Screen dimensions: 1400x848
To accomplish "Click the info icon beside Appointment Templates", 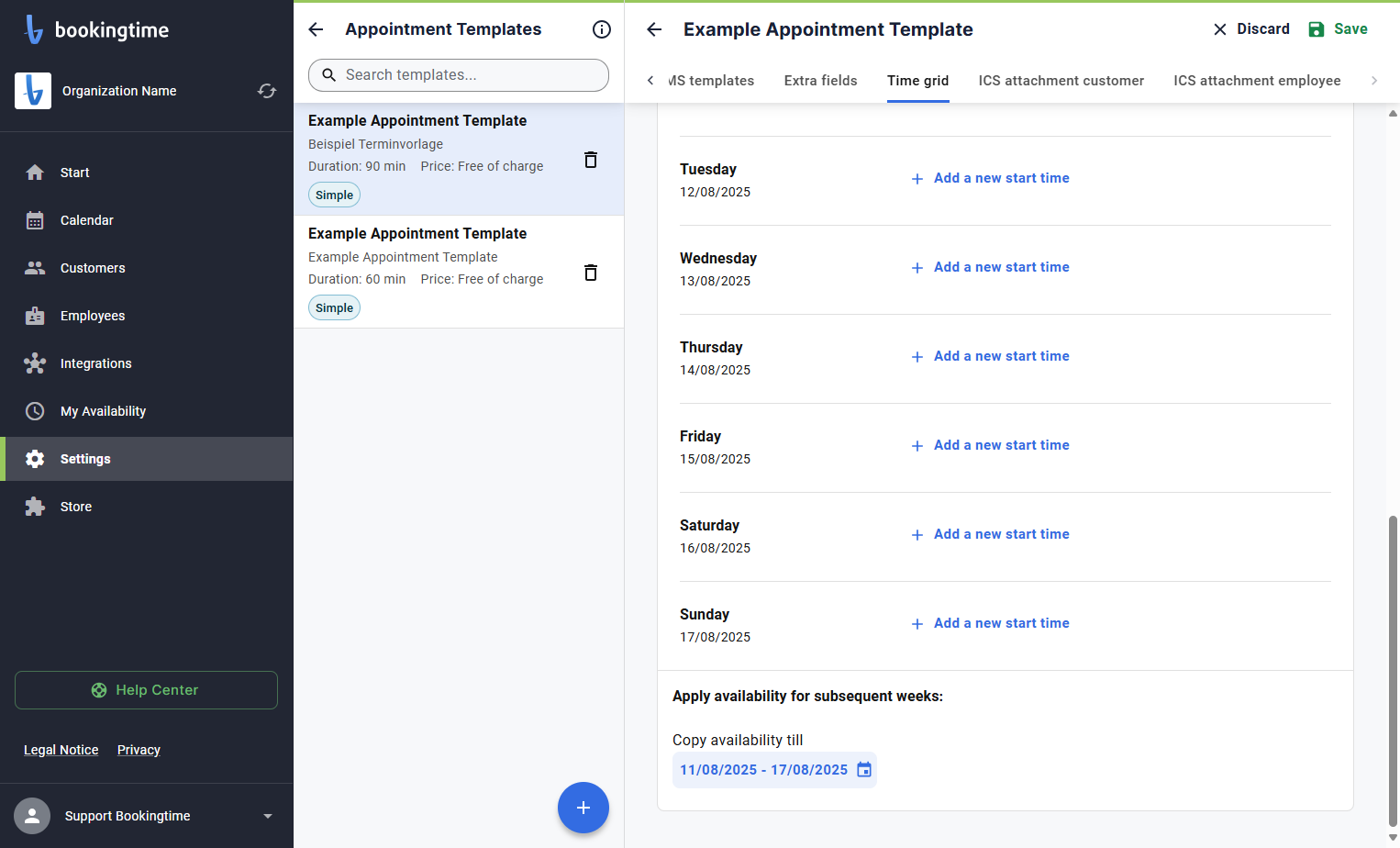I will tap(602, 29).
